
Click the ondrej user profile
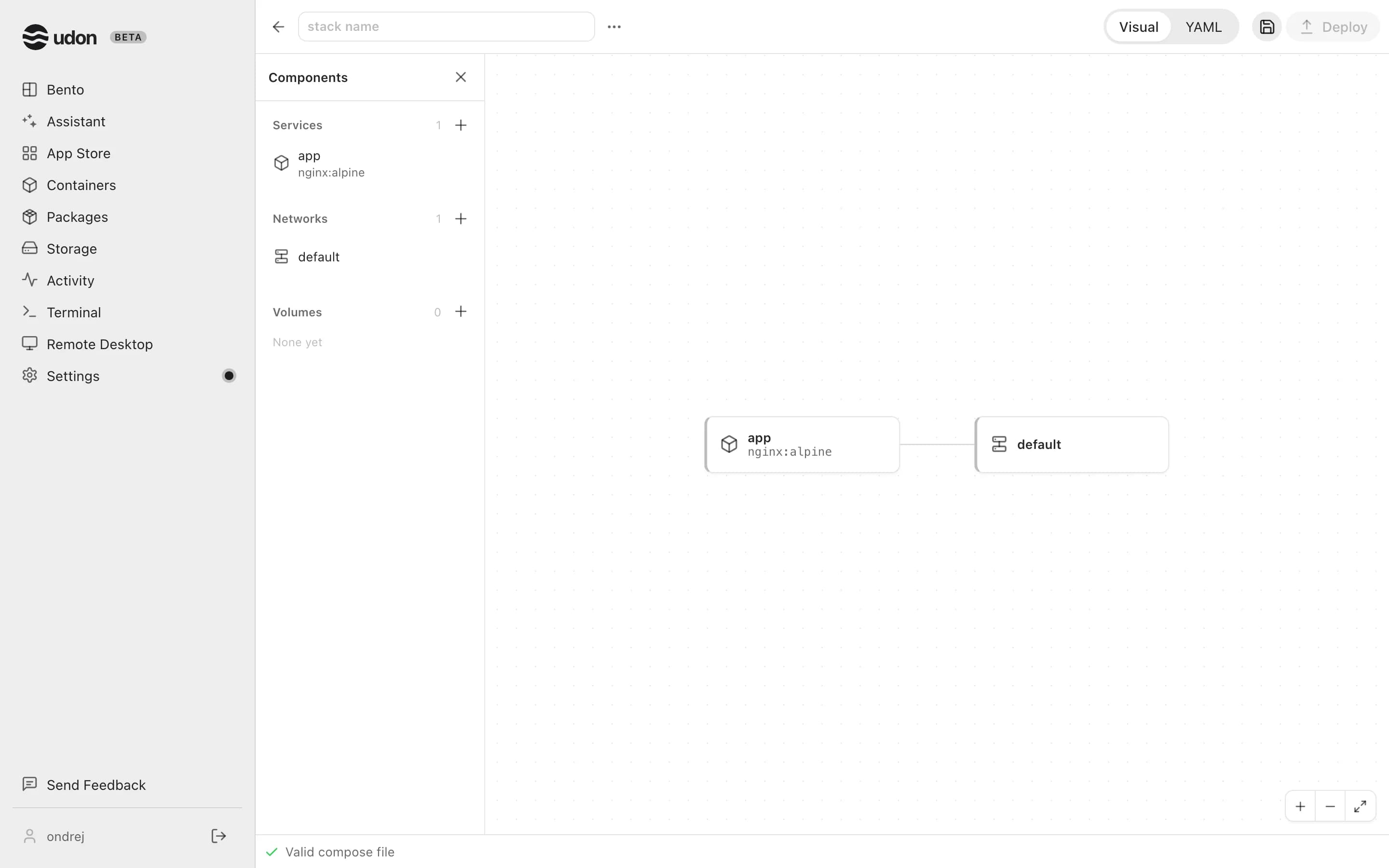tap(54, 837)
